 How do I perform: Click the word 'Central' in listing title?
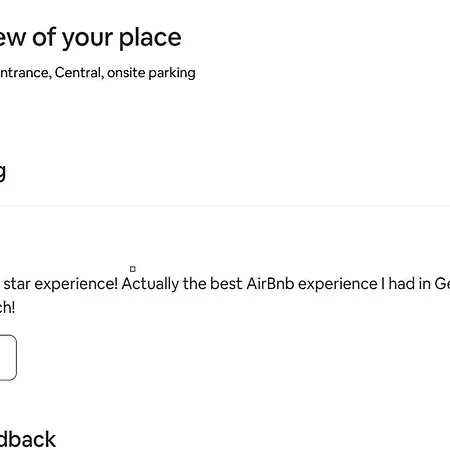tap(79, 72)
